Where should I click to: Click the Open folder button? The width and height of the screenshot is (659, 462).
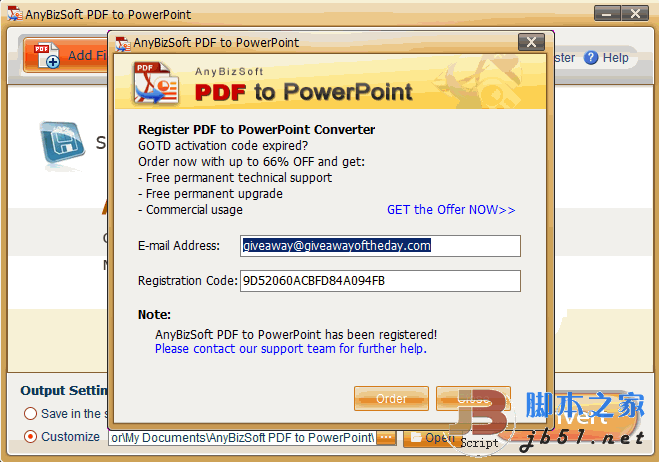pyautogui.click(x=429, y=438)
